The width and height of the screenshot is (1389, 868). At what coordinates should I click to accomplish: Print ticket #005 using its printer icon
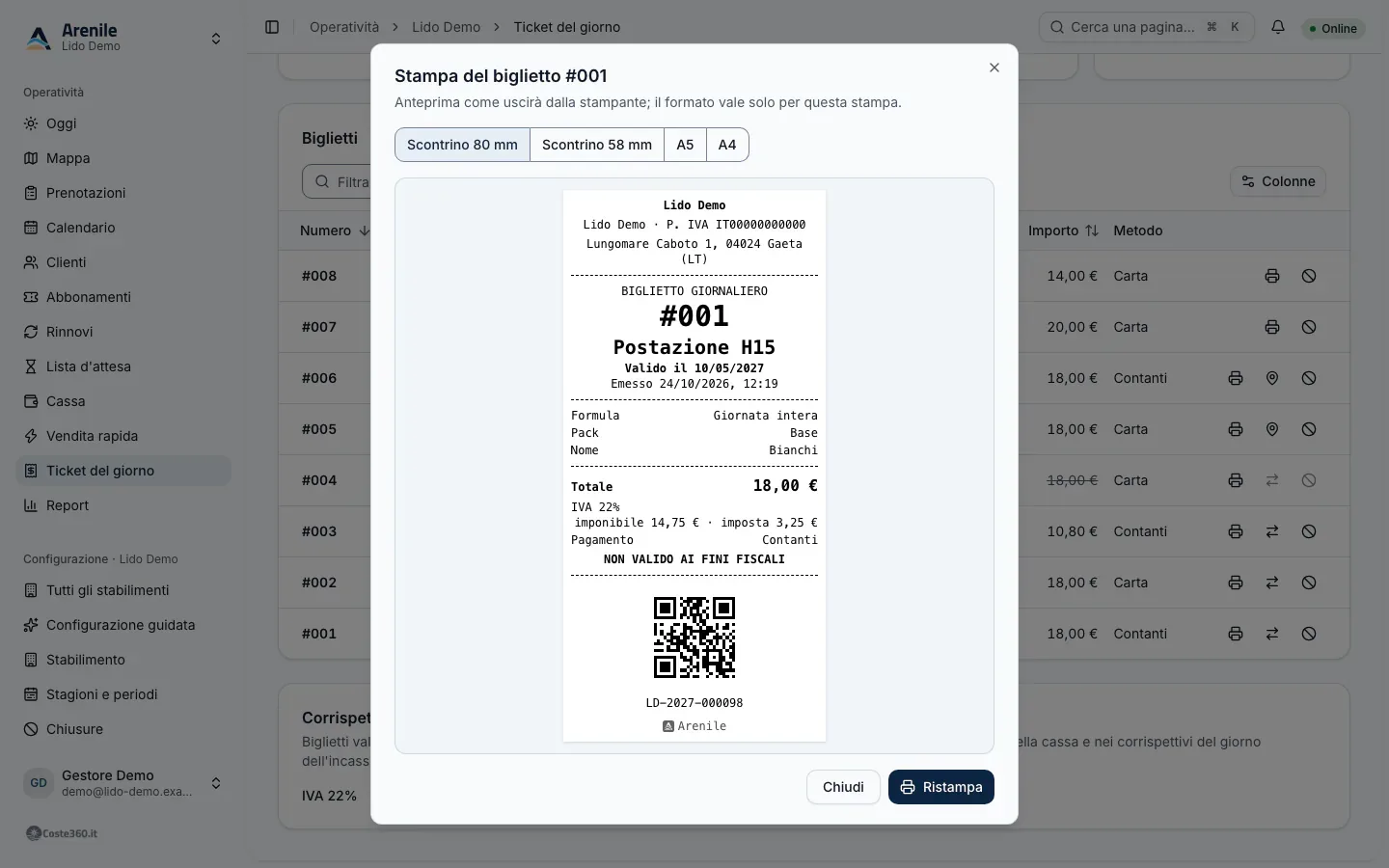coord(1236,429)
